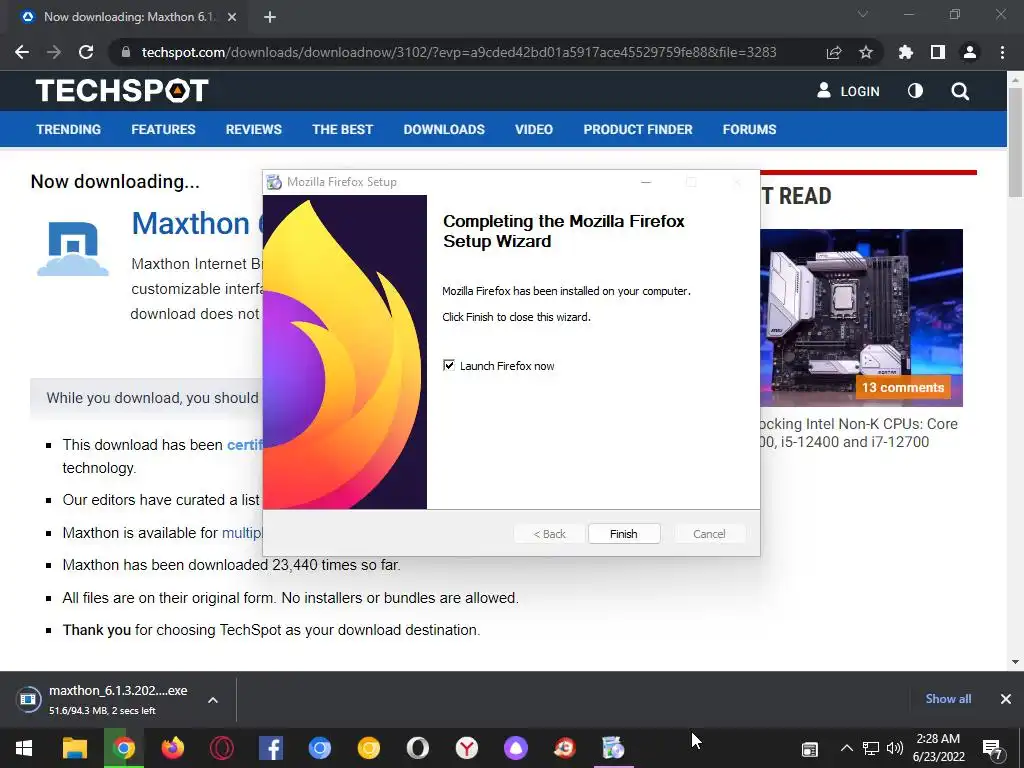Open the blue Chromium icon on taskbar
This screenshot has height=768, width=1024.
click(x=319, y=748)
